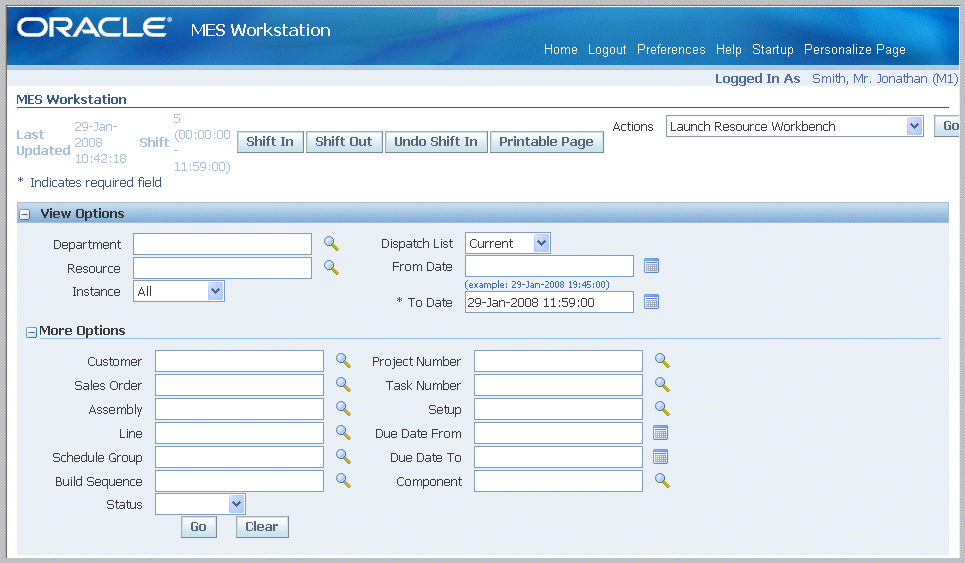Open the Sales Order lookup magnifier
Image resolution: width=965 pixels, height=563 pixels.
tap(343, 385)
